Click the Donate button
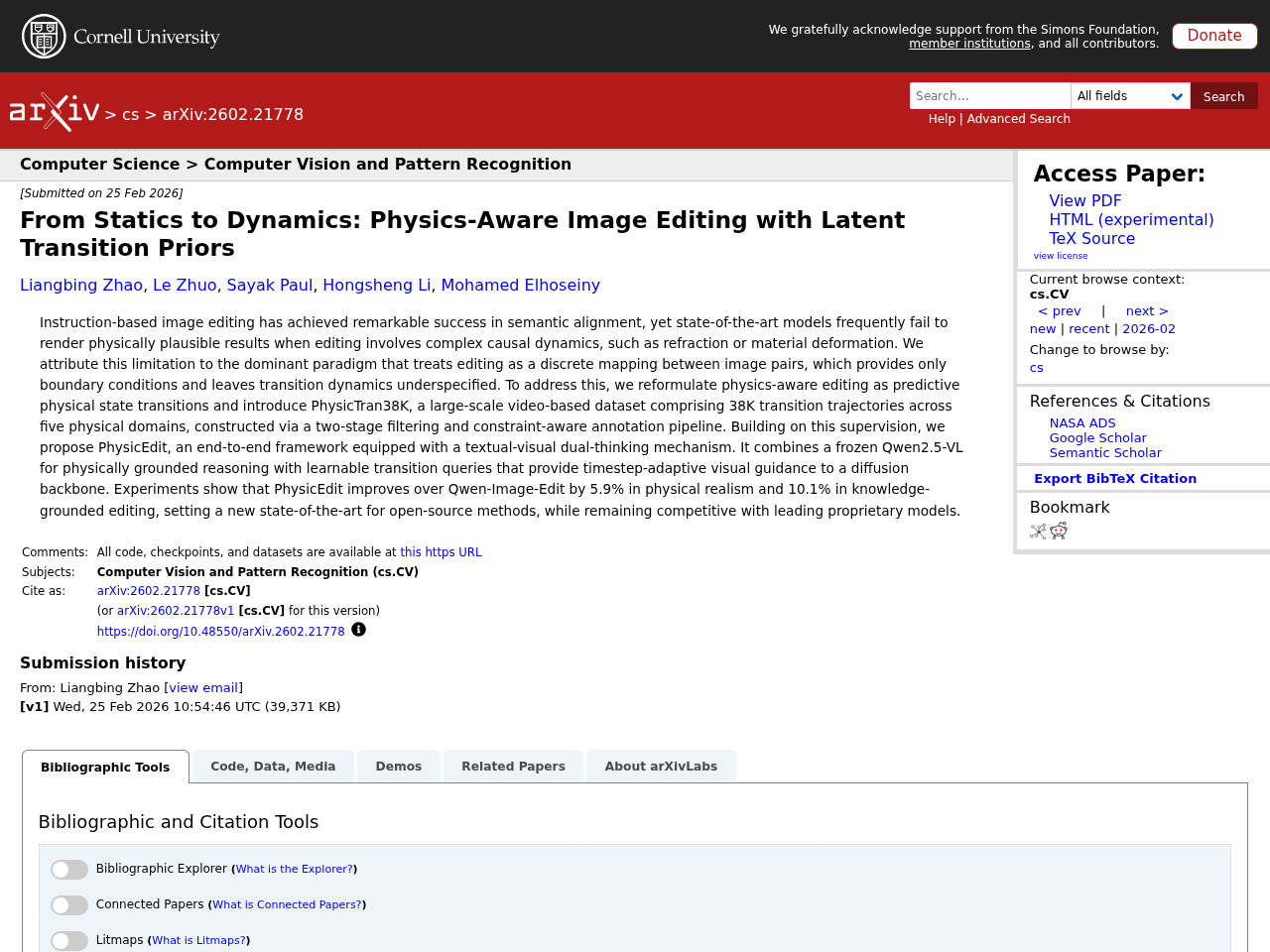Image resolution: width=1270 pixels, height=952 pixels. coord(1213,35)
